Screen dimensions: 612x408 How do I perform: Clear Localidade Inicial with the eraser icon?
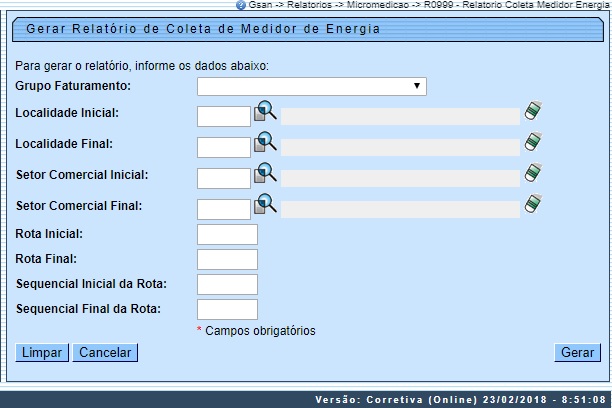coord(533,112)
